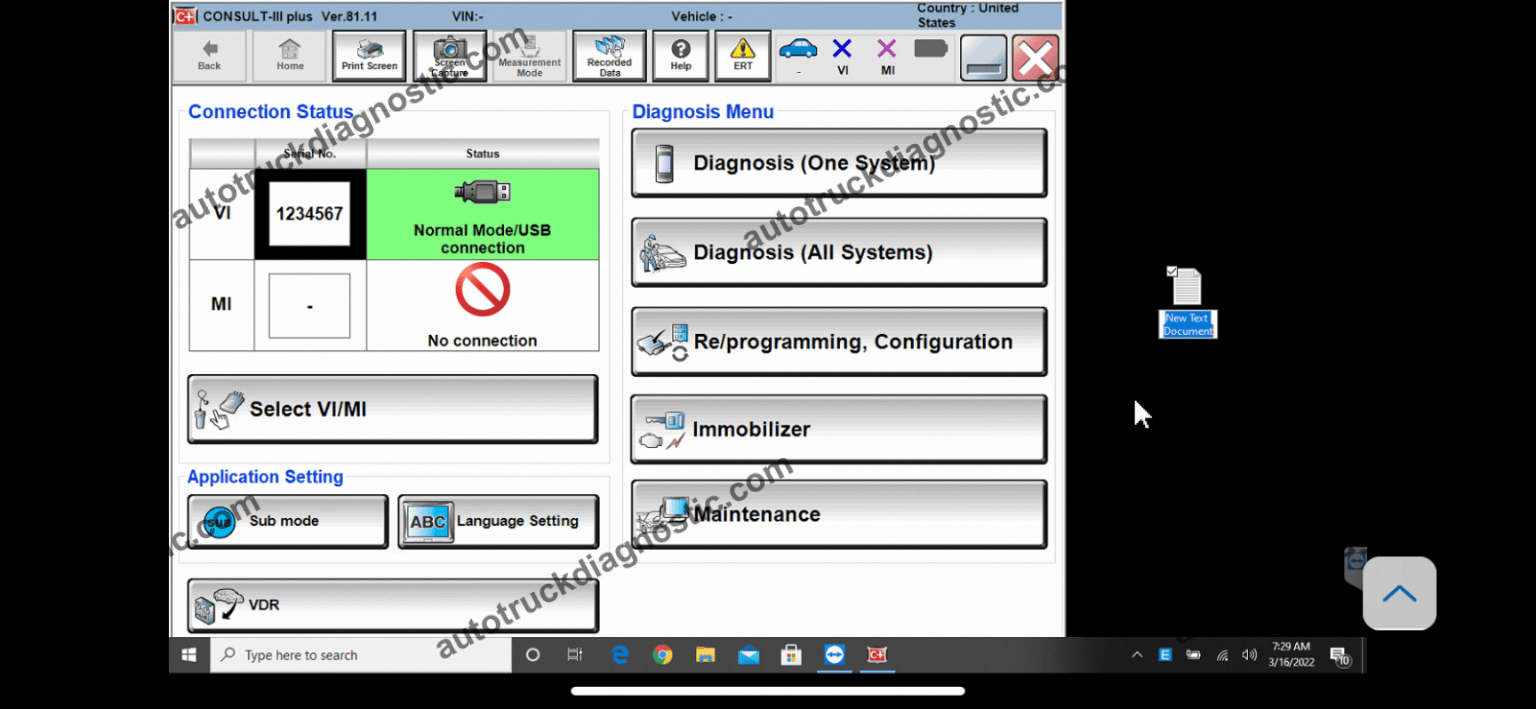Expand the bottom chevron overlay button
This screenshot has height=709, width=1536.
click(1399, 592)
